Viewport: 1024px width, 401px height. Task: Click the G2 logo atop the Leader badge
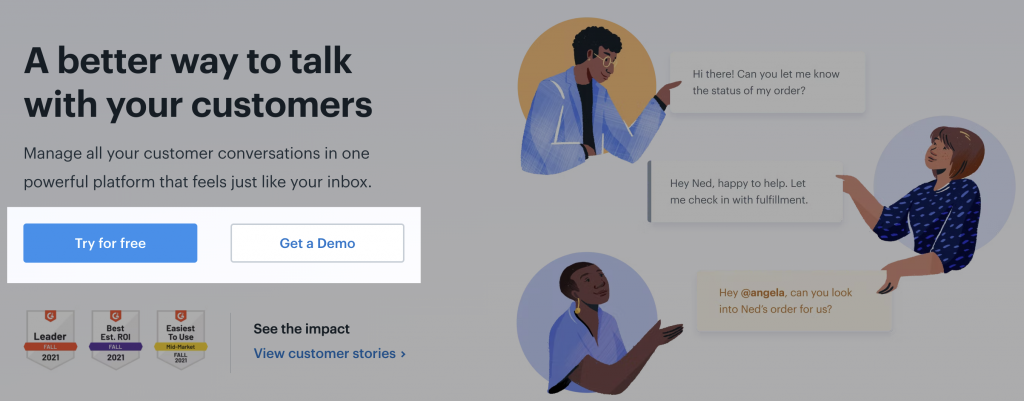50,316
